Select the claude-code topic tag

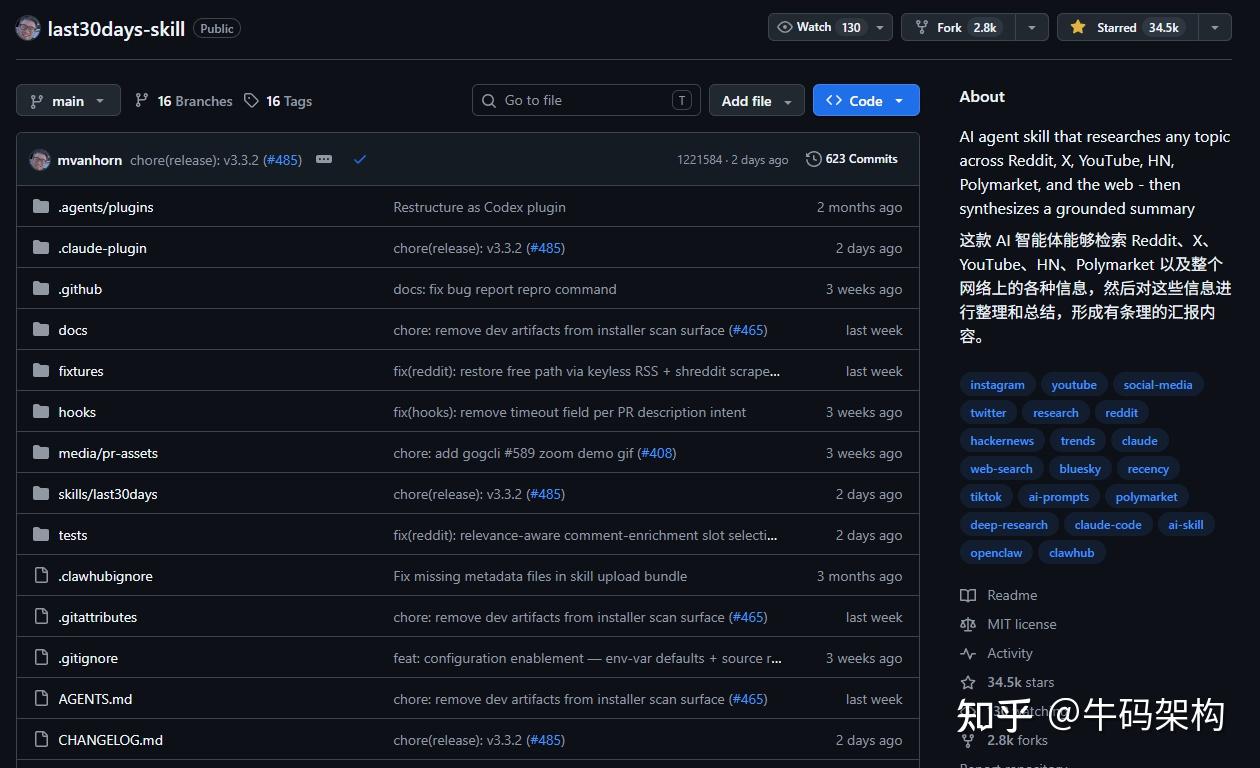coord(1108,524)
